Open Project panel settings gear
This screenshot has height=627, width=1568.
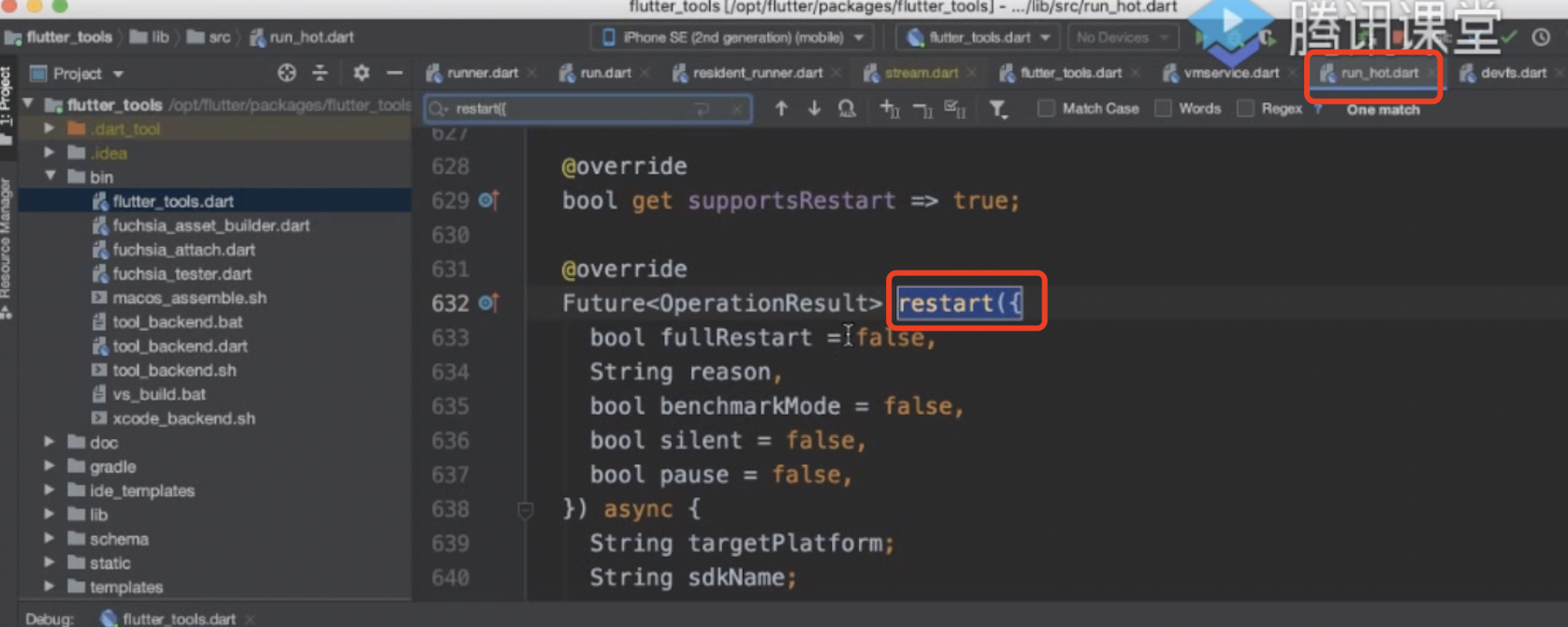pos(361,73)
